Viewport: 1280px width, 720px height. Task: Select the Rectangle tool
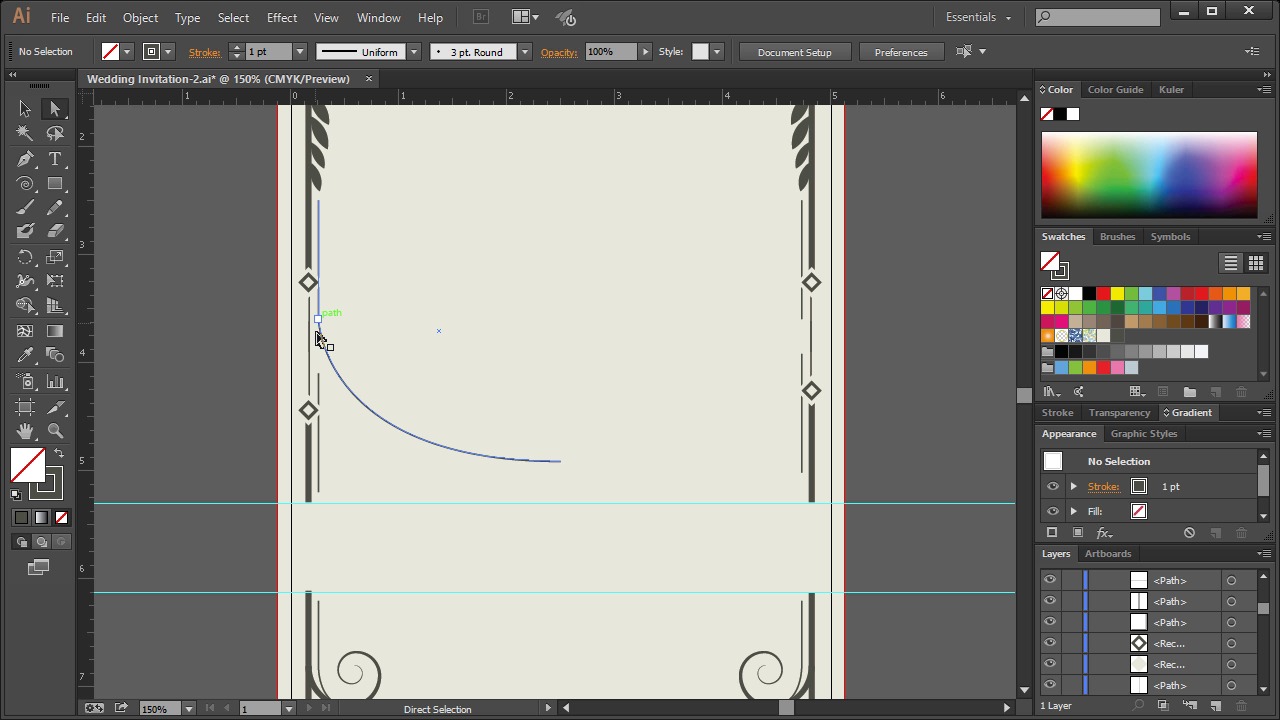tap(55, 184)
